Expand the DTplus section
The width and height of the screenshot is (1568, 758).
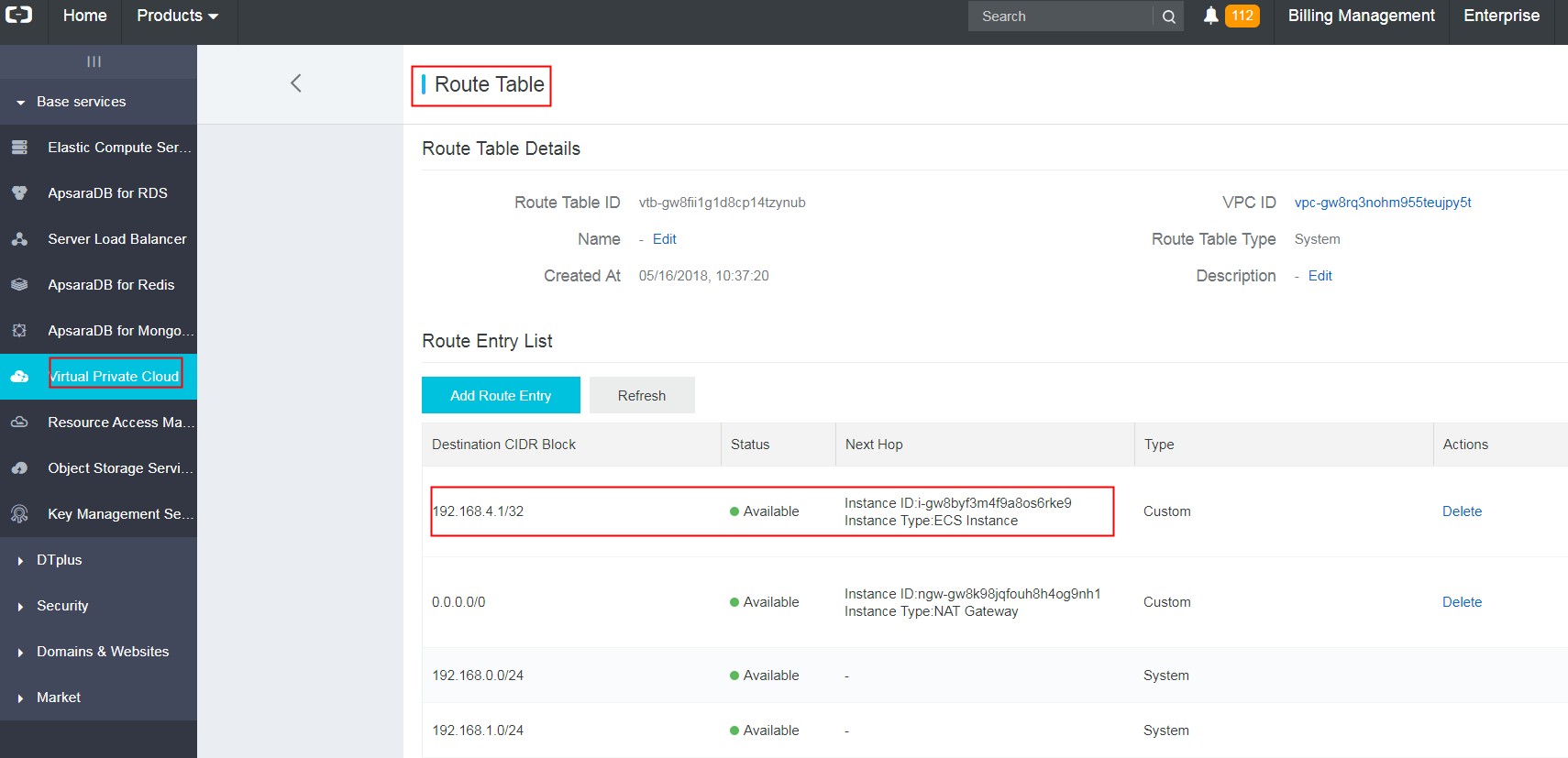point(59,560)
